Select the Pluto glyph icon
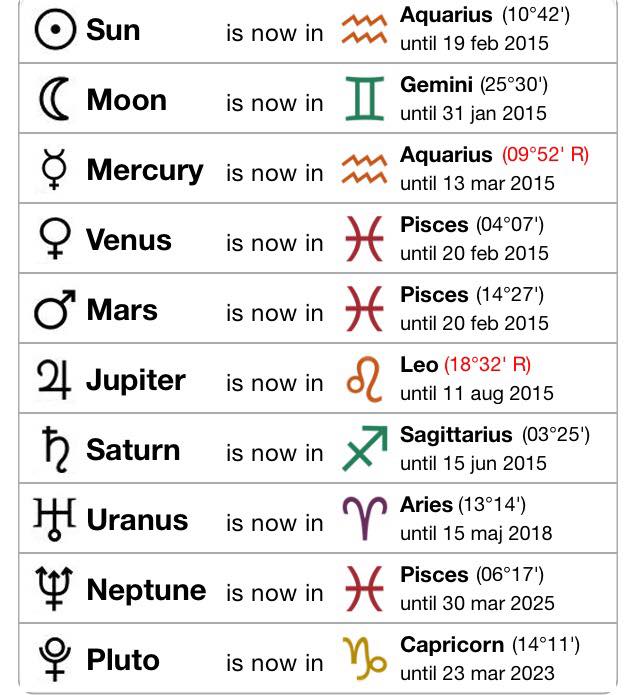640x695 pixels. coord(55,659)
